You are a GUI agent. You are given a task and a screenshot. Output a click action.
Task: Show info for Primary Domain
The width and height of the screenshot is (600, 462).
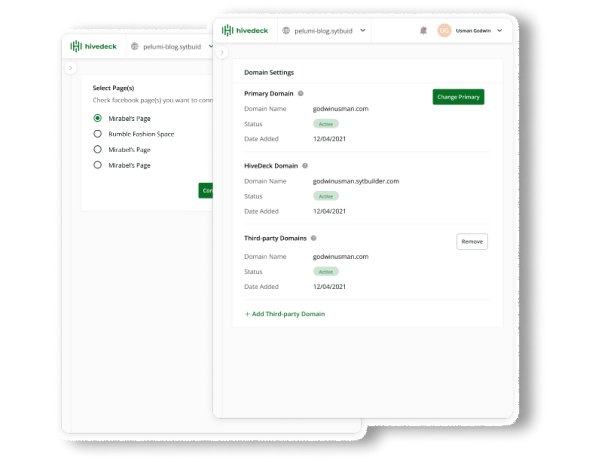point(301,93)
